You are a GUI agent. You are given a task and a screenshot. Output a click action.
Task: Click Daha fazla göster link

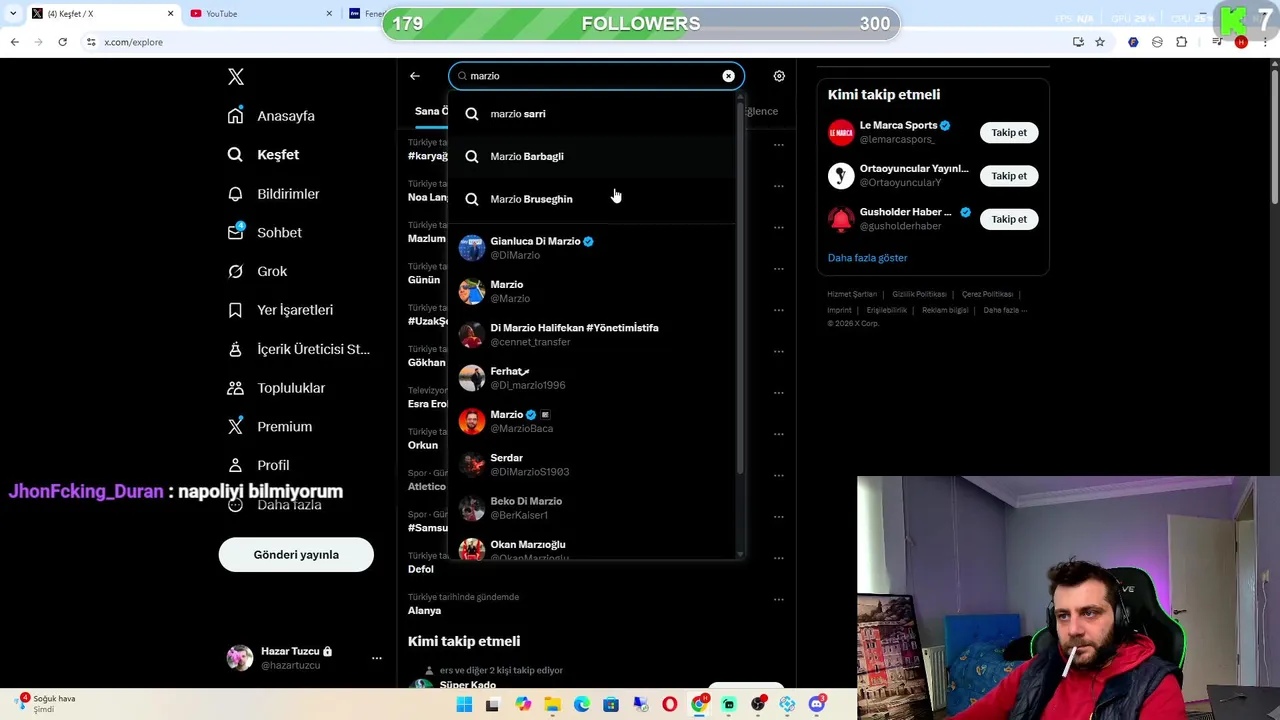[867, 258]
